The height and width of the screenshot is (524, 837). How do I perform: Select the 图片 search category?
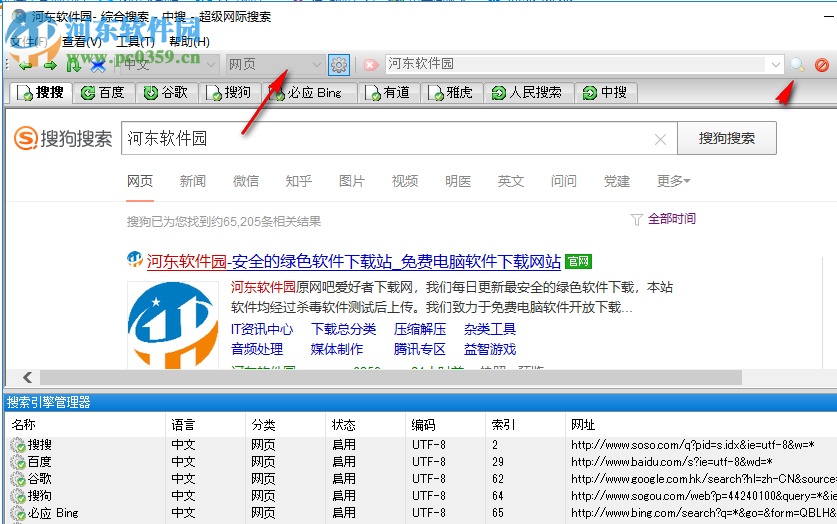351,181
